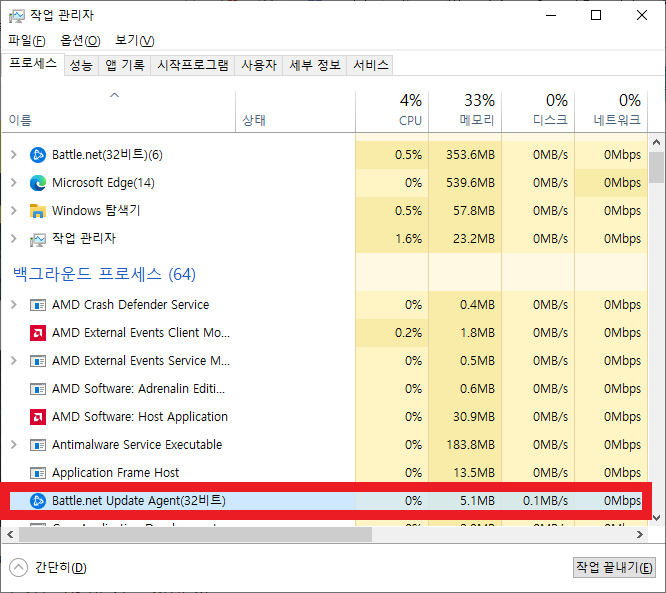Expand the Antimalware Service Executable row
Screen dimensions: 666x593
coord(14,445)
